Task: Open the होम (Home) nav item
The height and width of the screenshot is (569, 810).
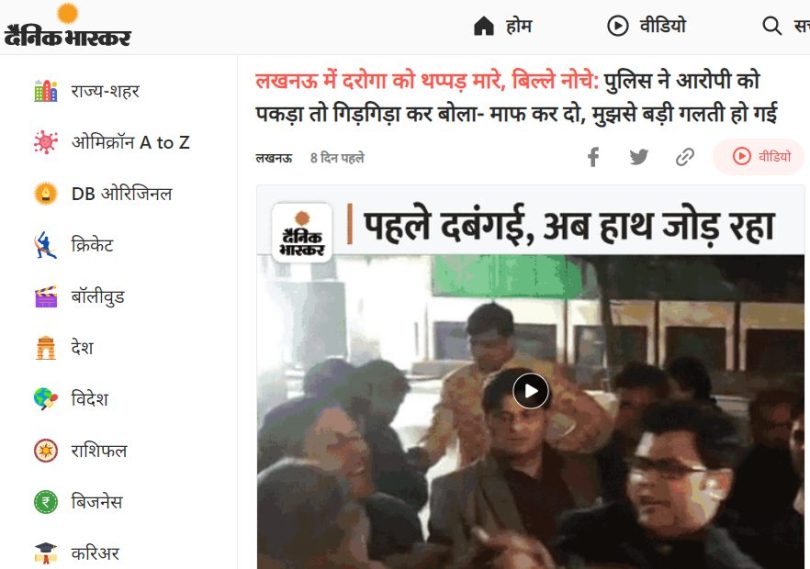Action: coord(503,25)
